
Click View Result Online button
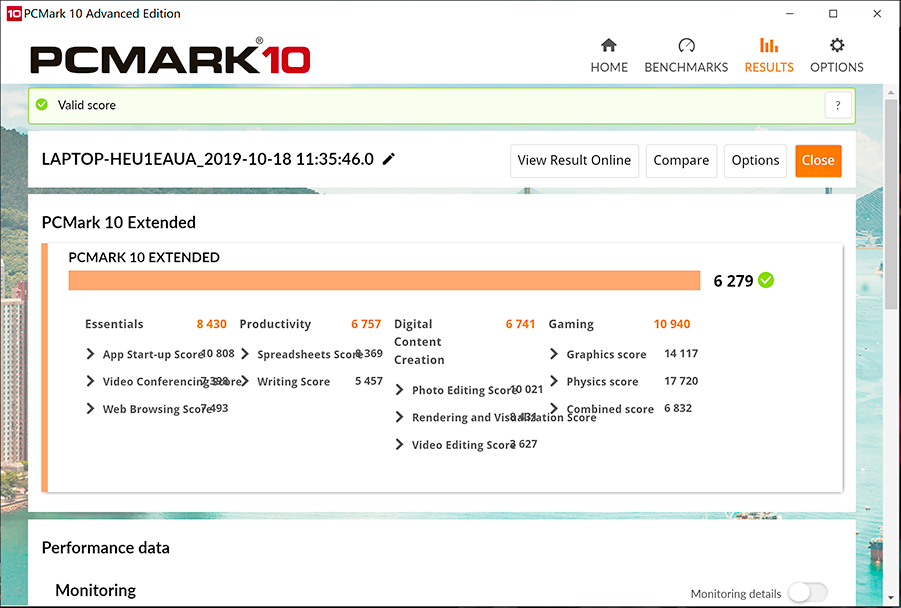coord(574,161)
